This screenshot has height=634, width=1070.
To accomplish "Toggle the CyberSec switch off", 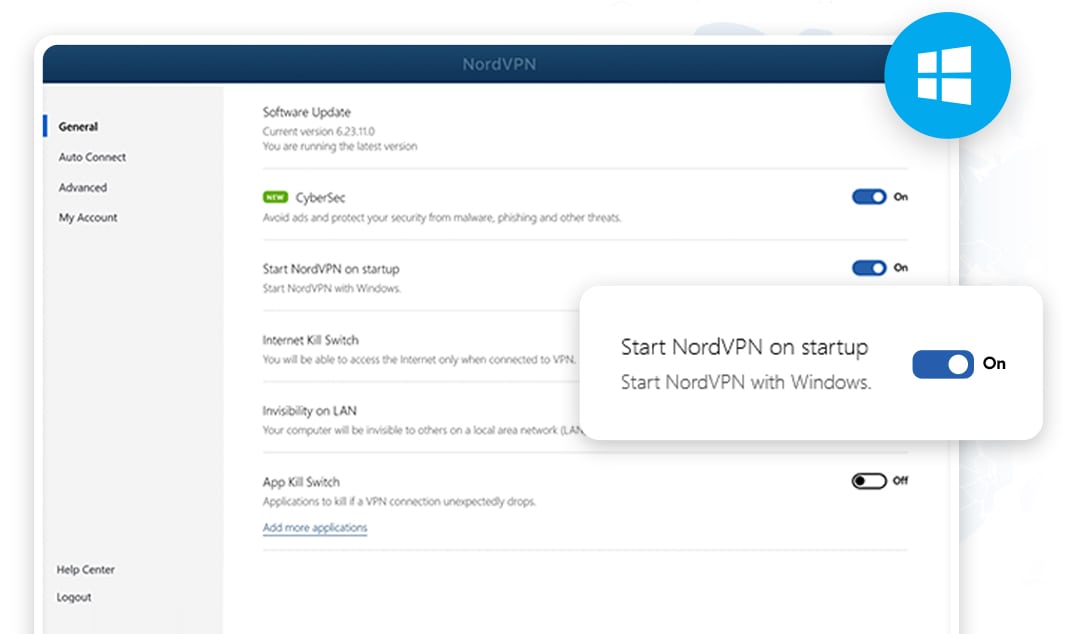I will (869, 197).
